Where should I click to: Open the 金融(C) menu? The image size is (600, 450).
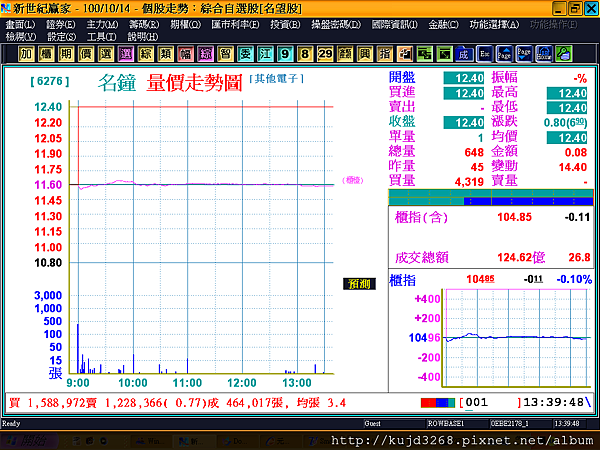tap(443, 25)
